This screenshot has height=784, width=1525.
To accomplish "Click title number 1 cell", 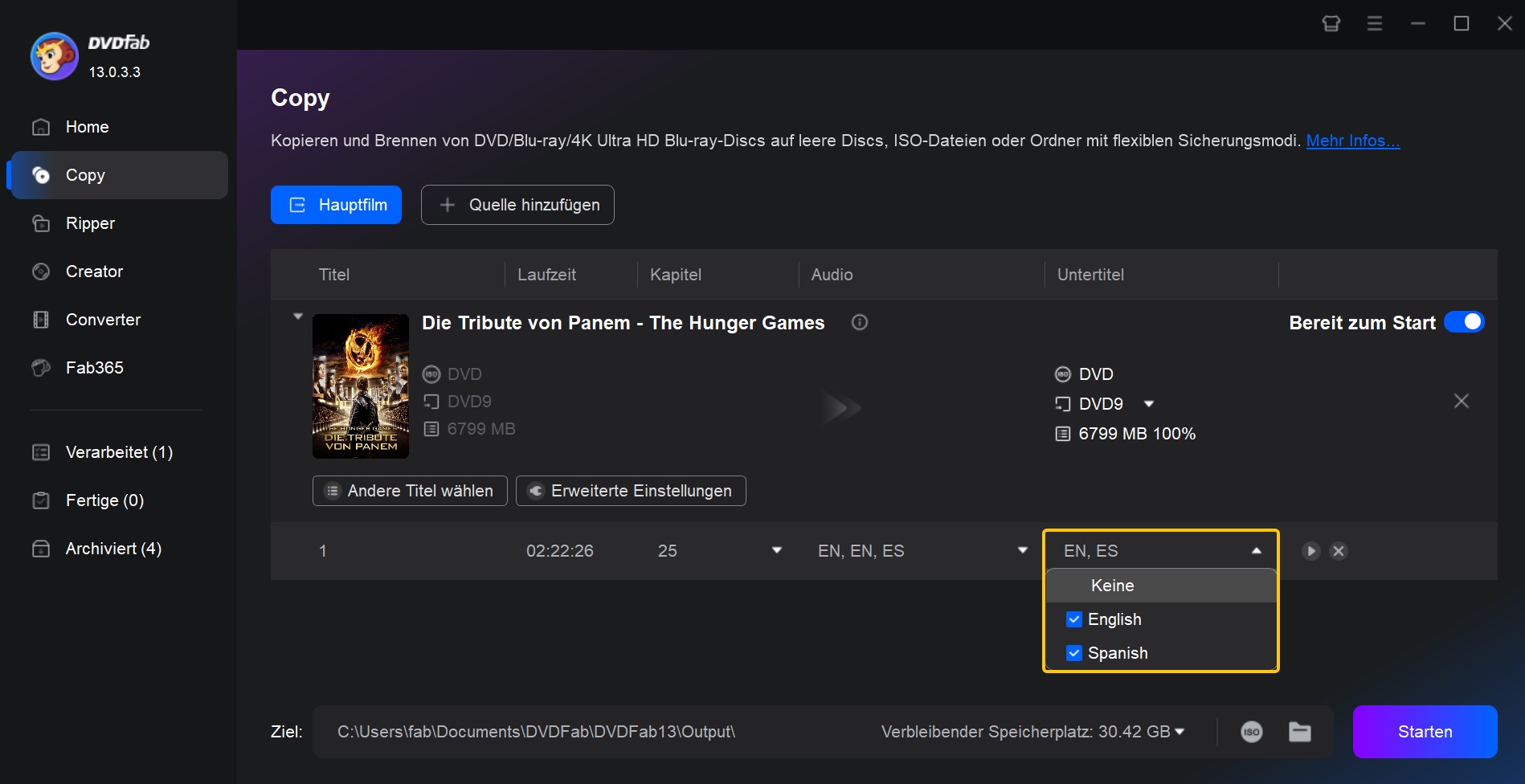I will pyautogui.click(x=323, y=551).
